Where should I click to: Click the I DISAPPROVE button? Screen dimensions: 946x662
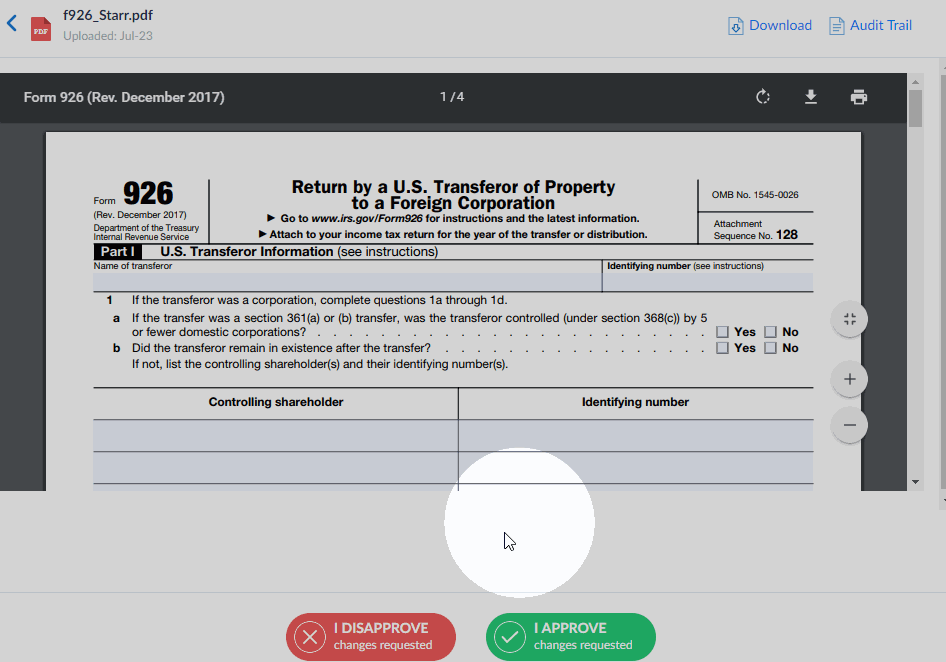coord(370,636)
